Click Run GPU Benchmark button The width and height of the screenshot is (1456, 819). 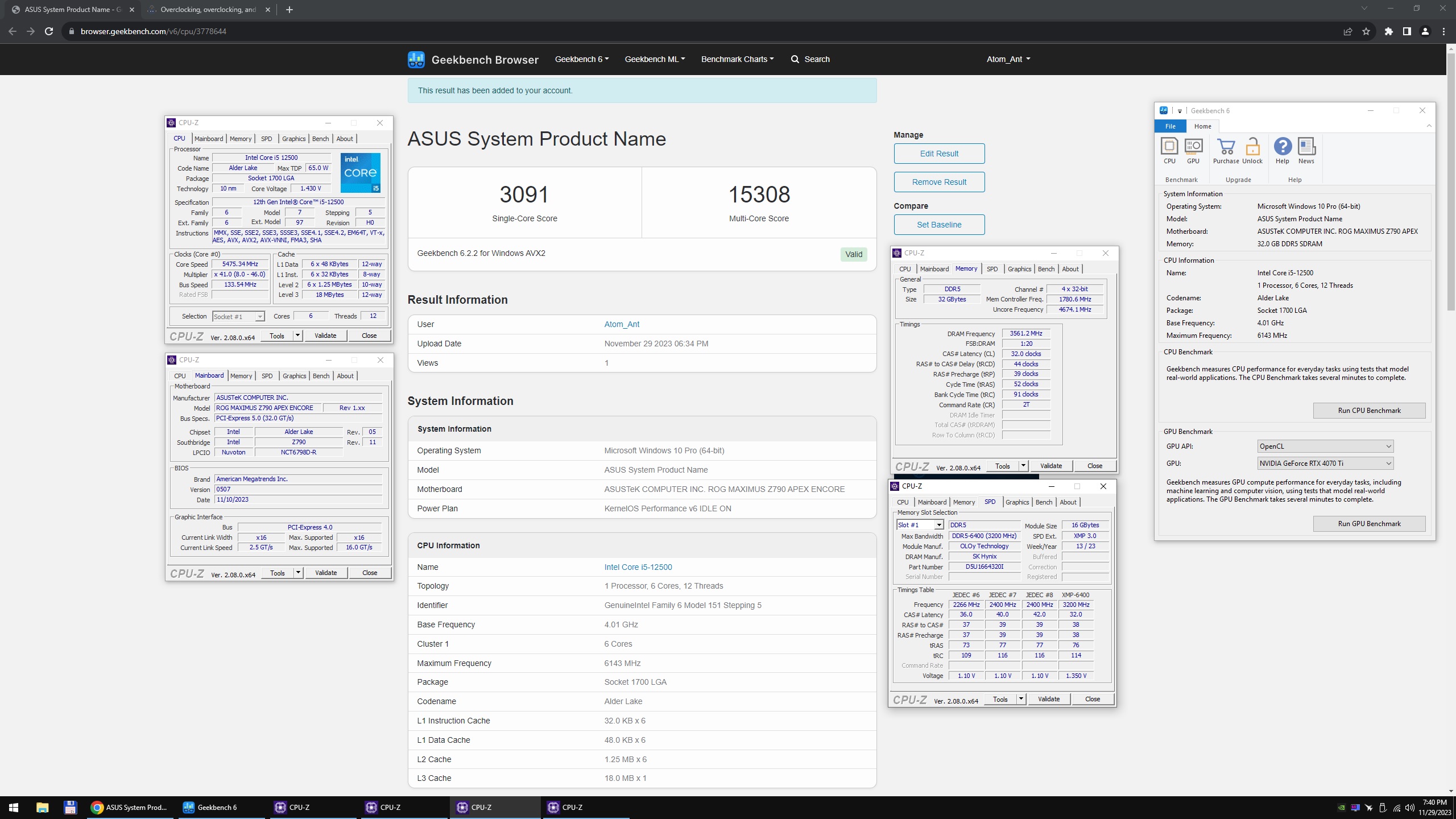[1369, 524]
